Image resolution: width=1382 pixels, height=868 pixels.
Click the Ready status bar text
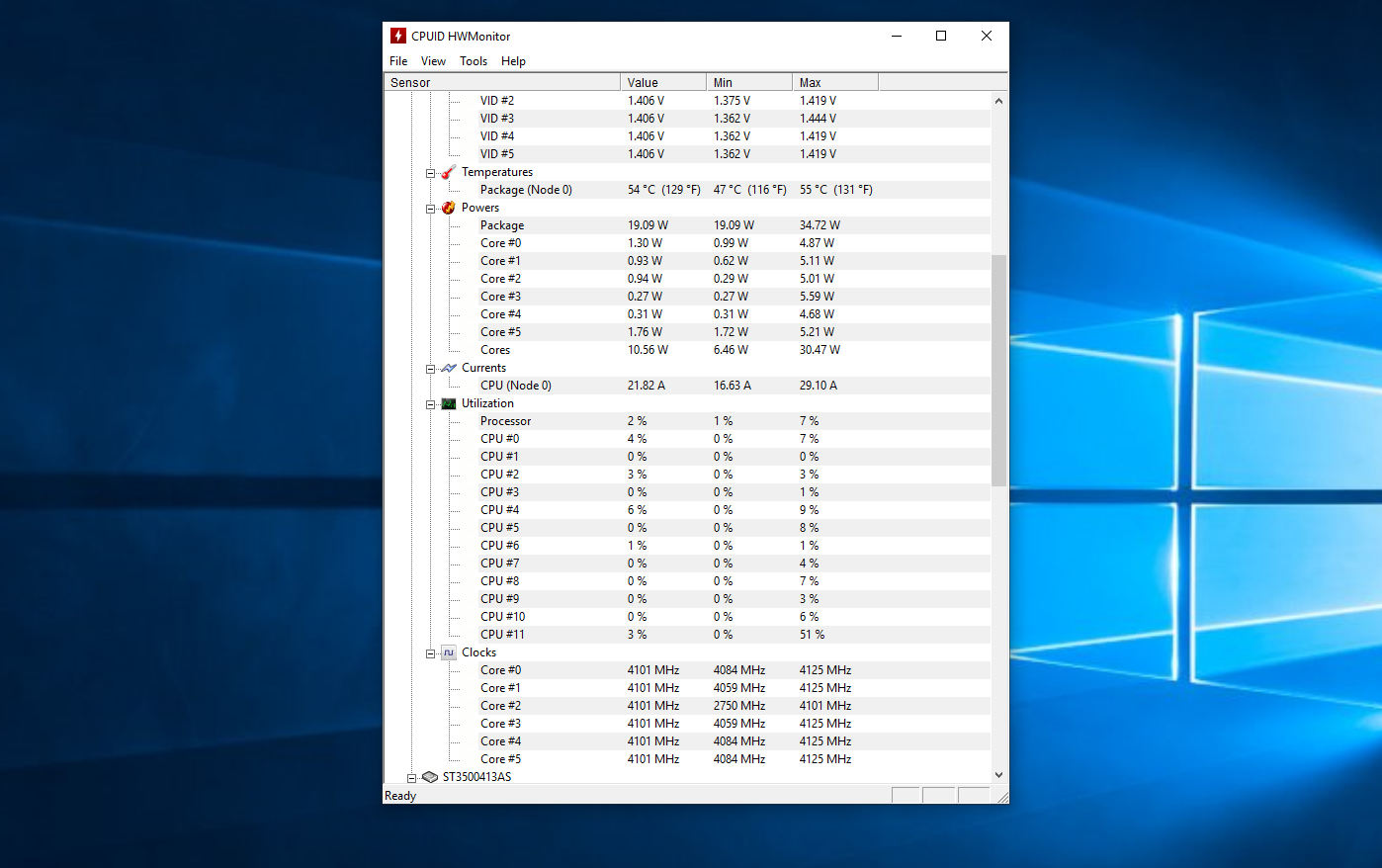point(400,796)
